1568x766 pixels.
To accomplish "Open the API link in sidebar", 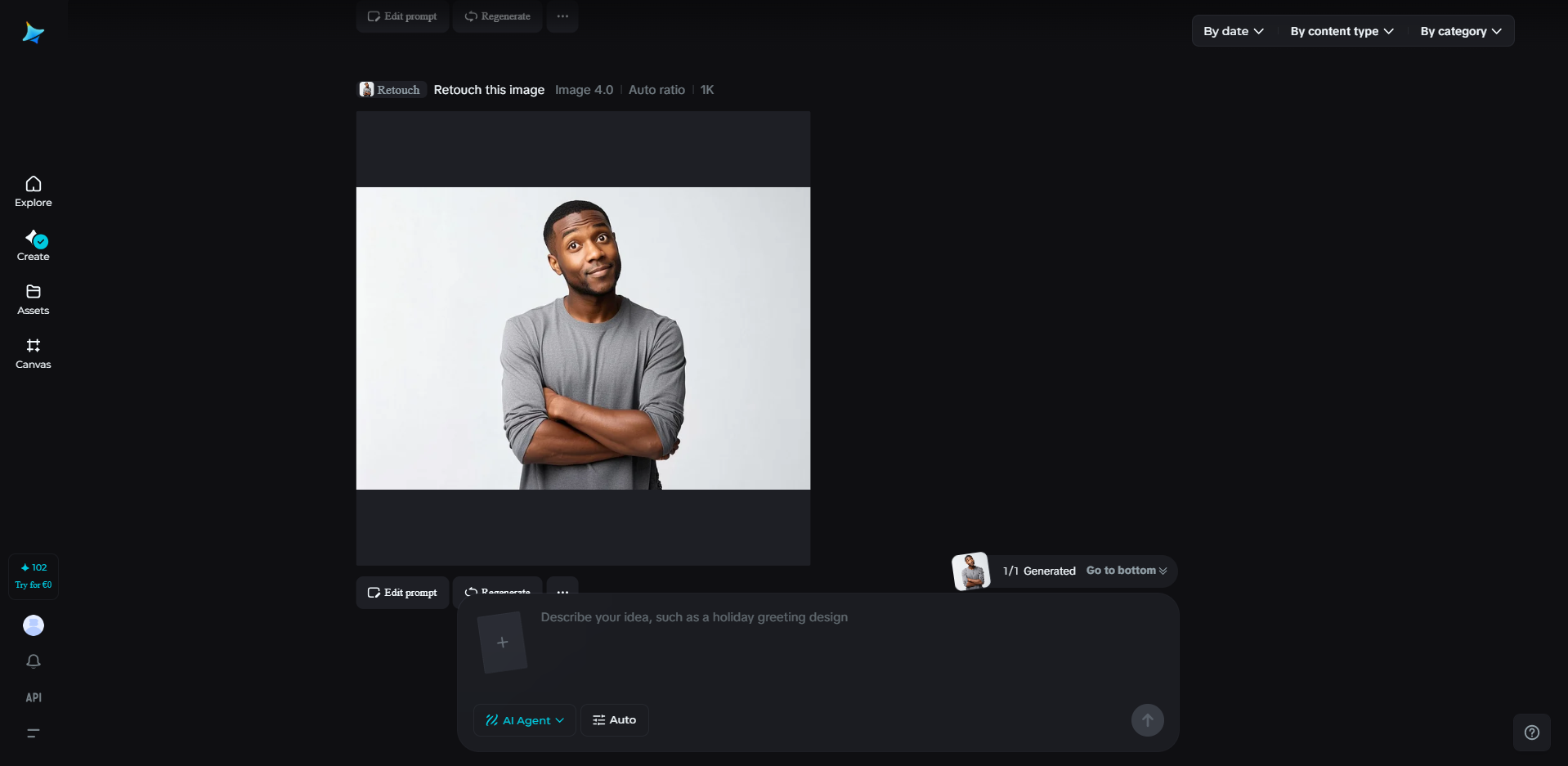I will pyautogui.click(x=34, y=697).
